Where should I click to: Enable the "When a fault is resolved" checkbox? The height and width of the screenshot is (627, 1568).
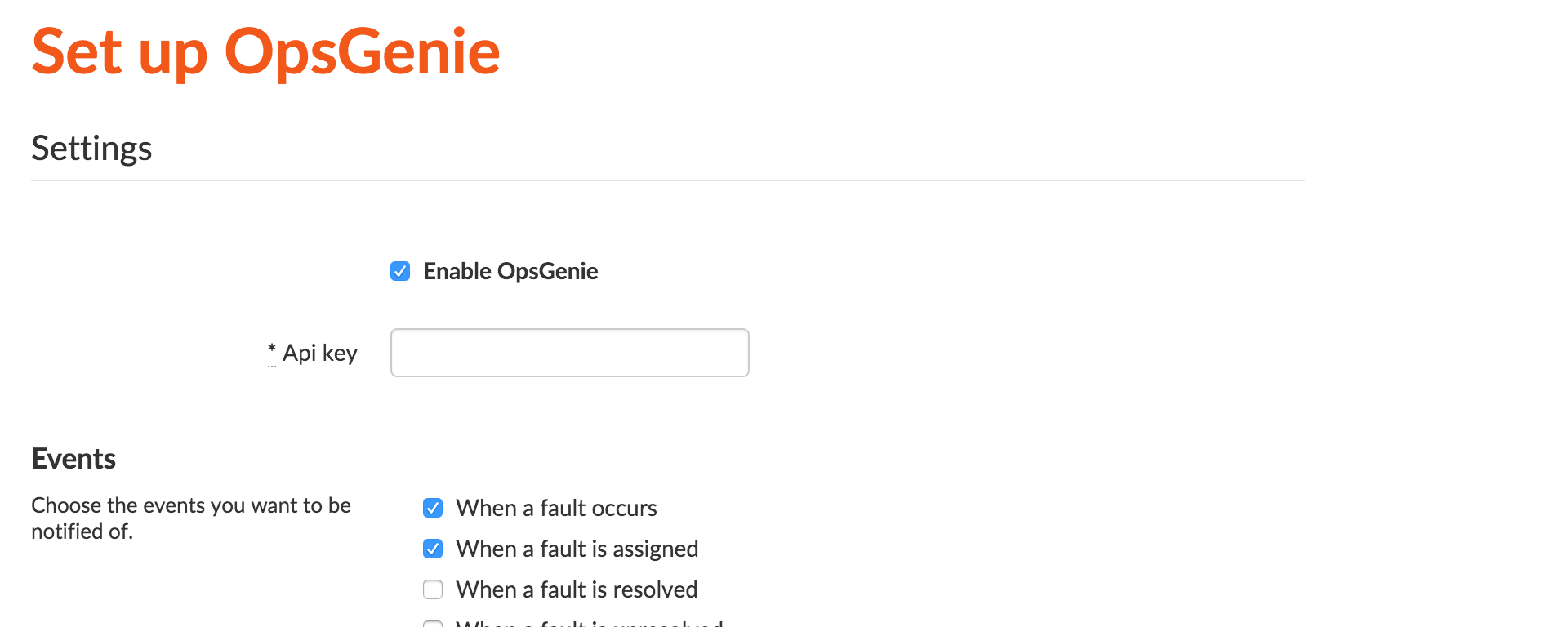coord(433,589)
